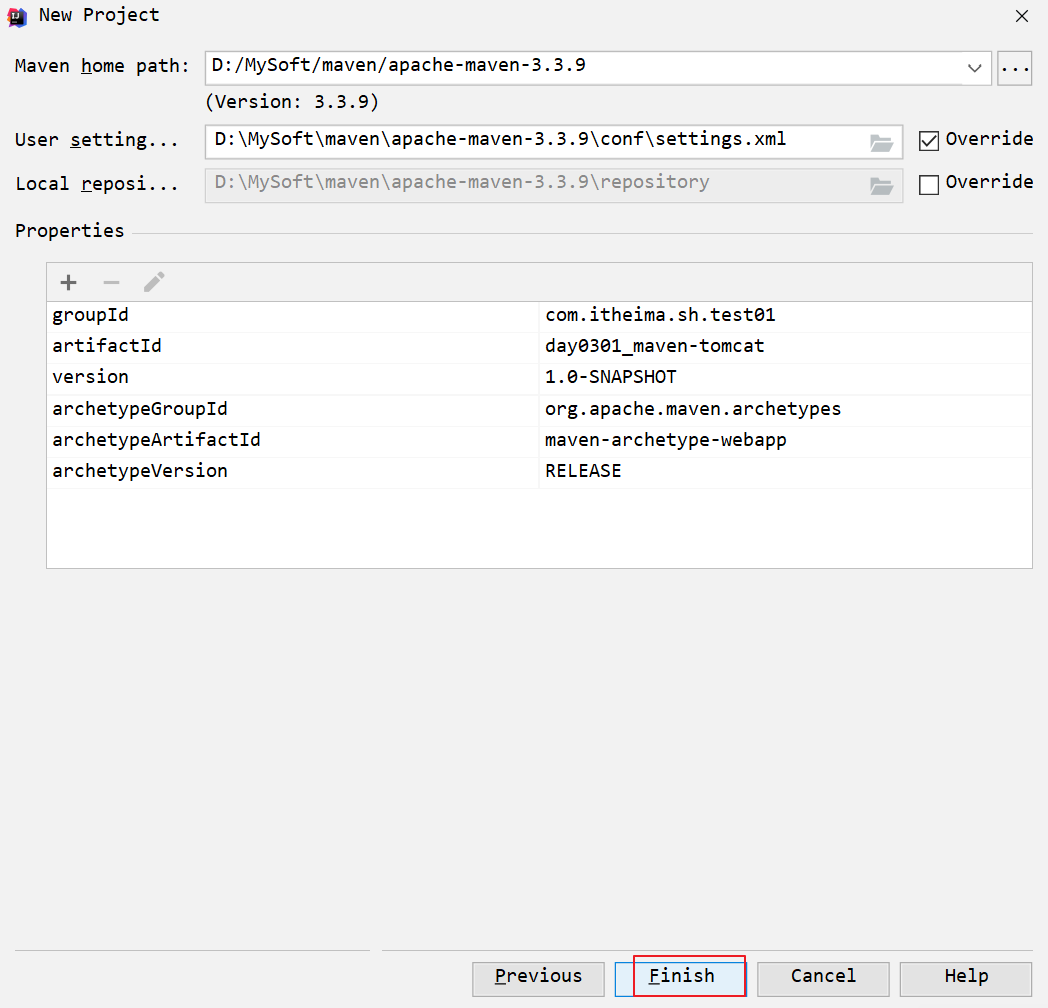The height and width of the screenshot is (1008, 1048).
Task: Select the groupId property row
Action: click(x=290, y=315)
